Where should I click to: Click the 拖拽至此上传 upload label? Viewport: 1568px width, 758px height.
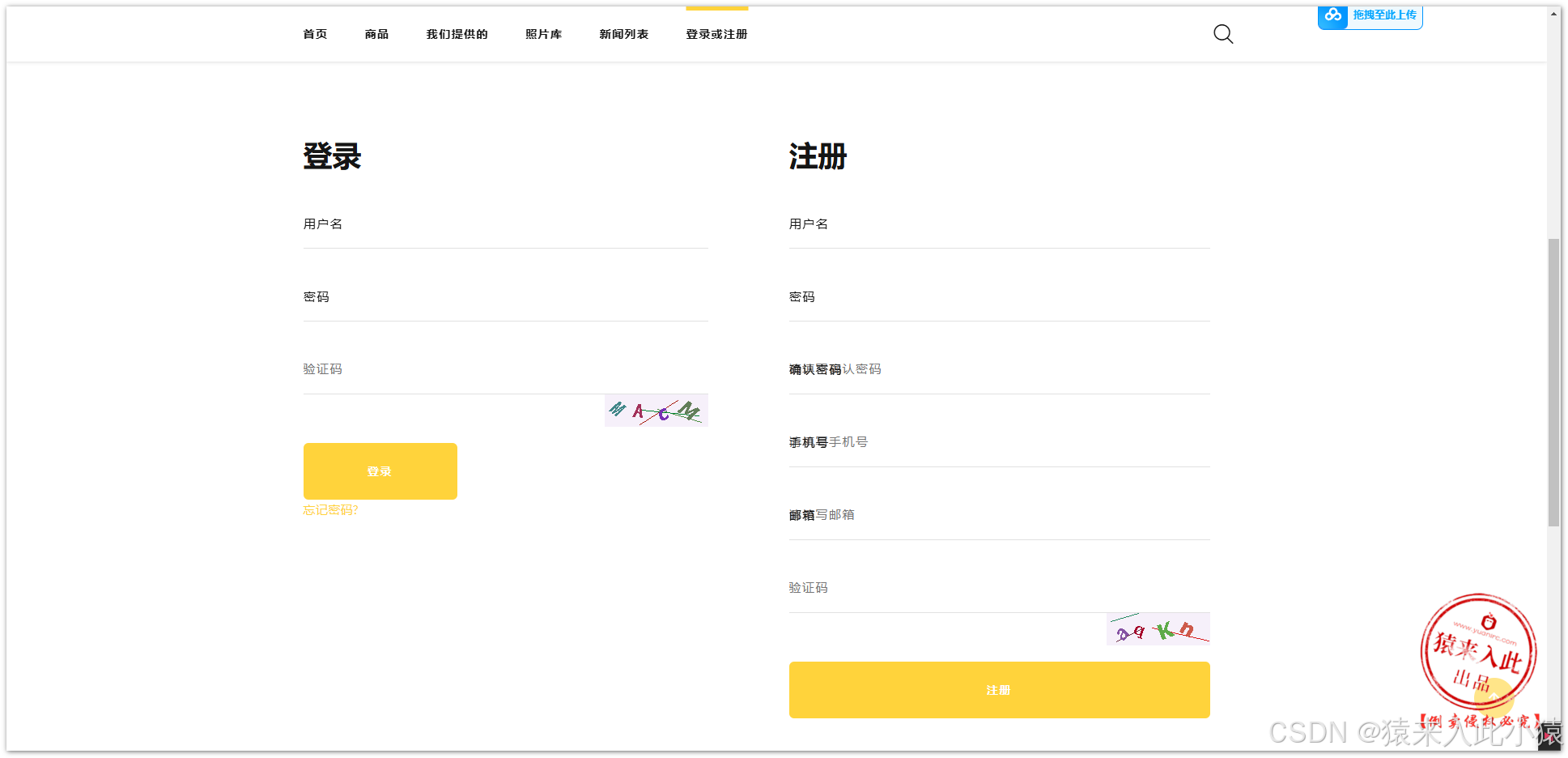pos(1384,15)
